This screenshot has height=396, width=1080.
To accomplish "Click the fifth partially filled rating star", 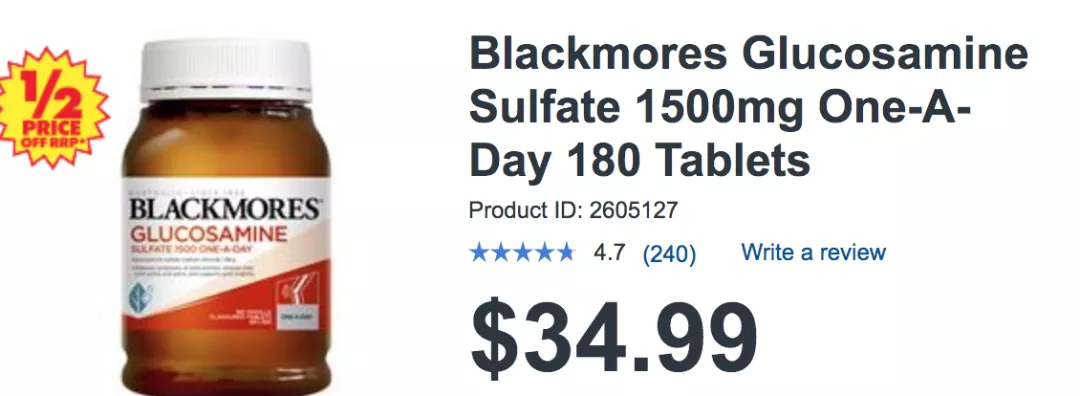I will pos(564,253).
